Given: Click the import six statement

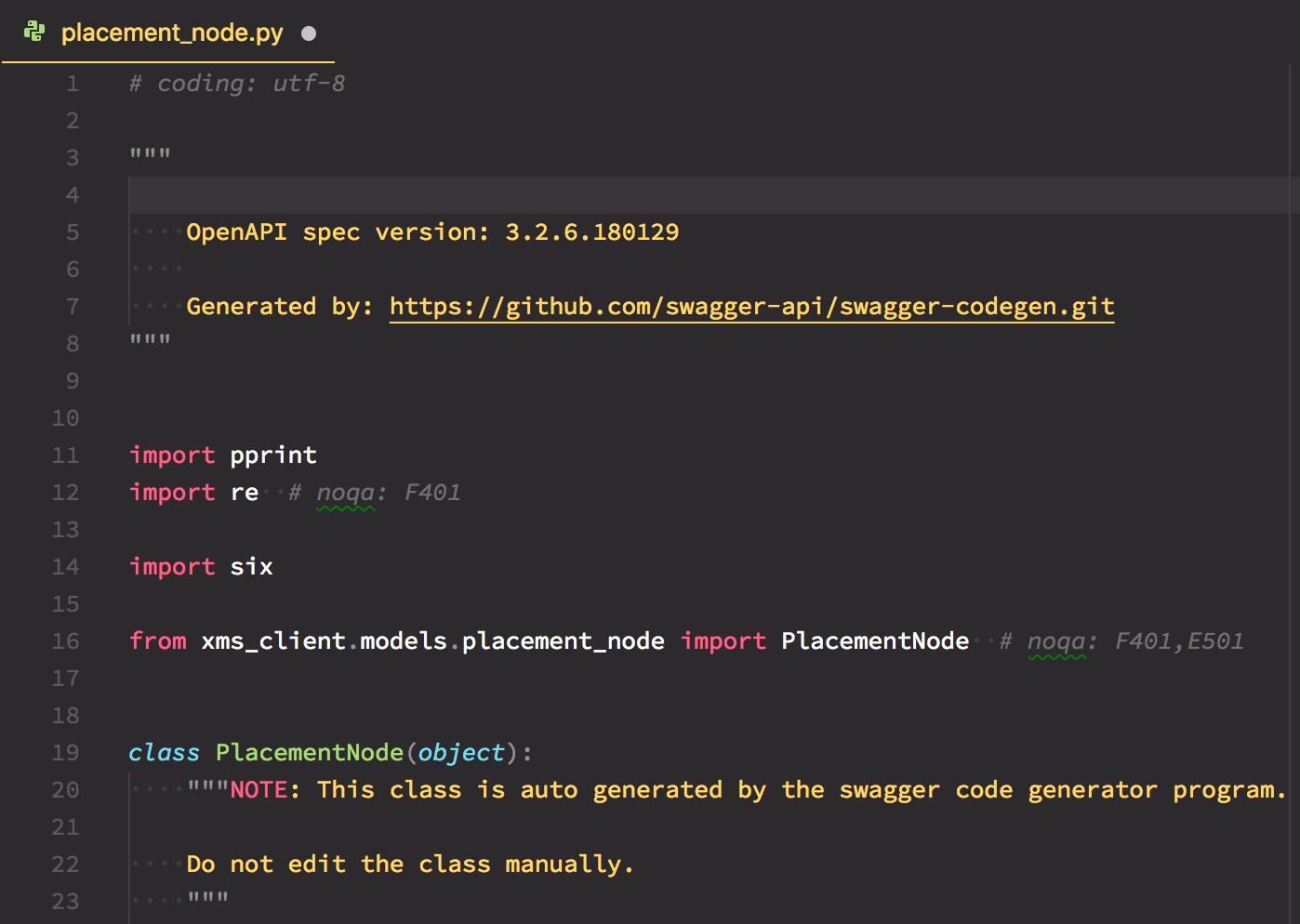Looking at the screenshot, I should tap(200, 566).
